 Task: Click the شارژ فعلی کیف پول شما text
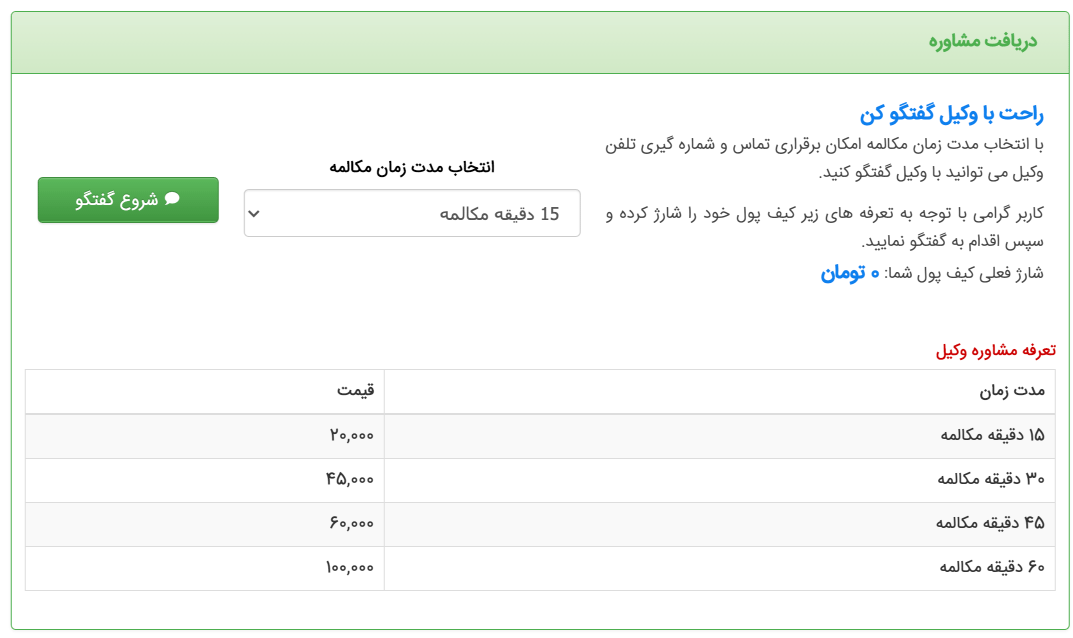963,273
